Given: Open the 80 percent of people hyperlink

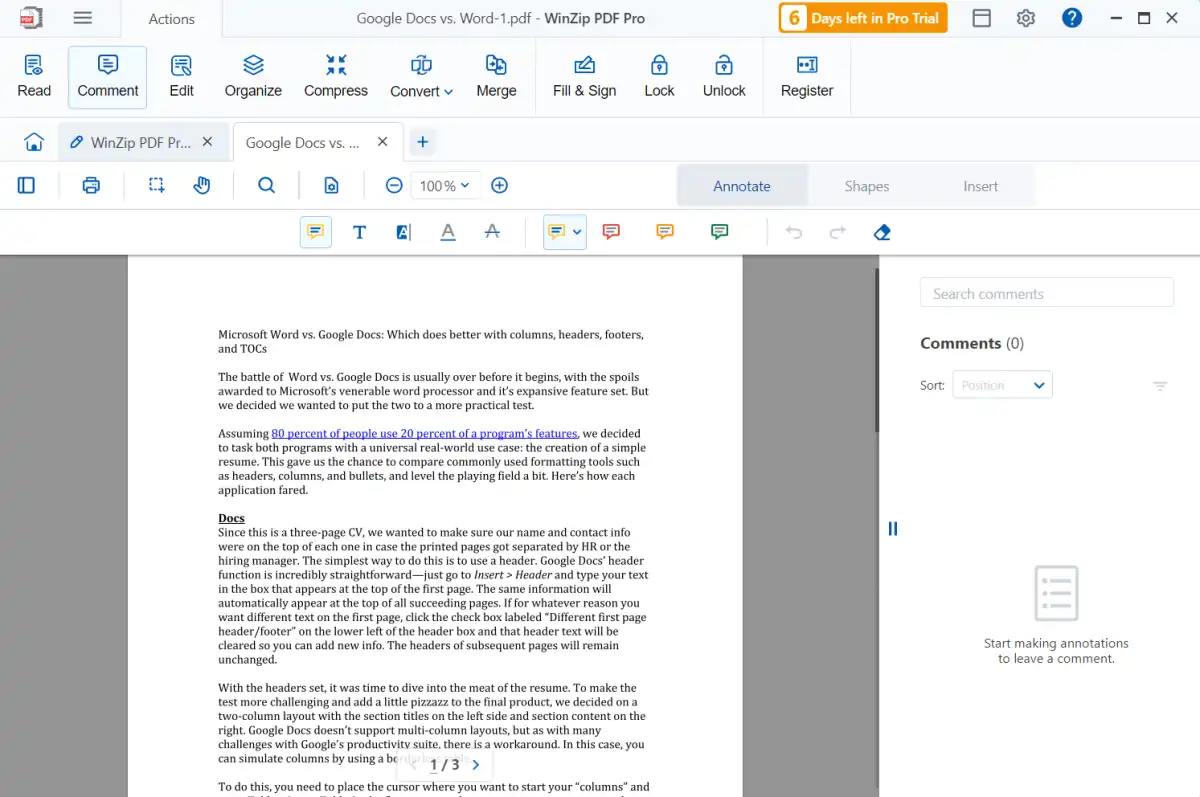Looking at the screenshot, I should tap(424, 433).
